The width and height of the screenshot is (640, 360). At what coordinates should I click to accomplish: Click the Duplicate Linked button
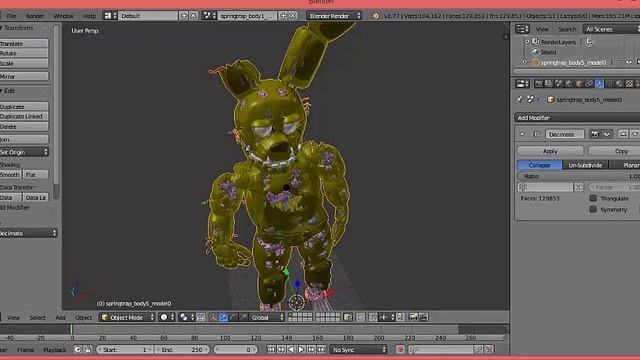pyautogui.click(x=24, y=116)
